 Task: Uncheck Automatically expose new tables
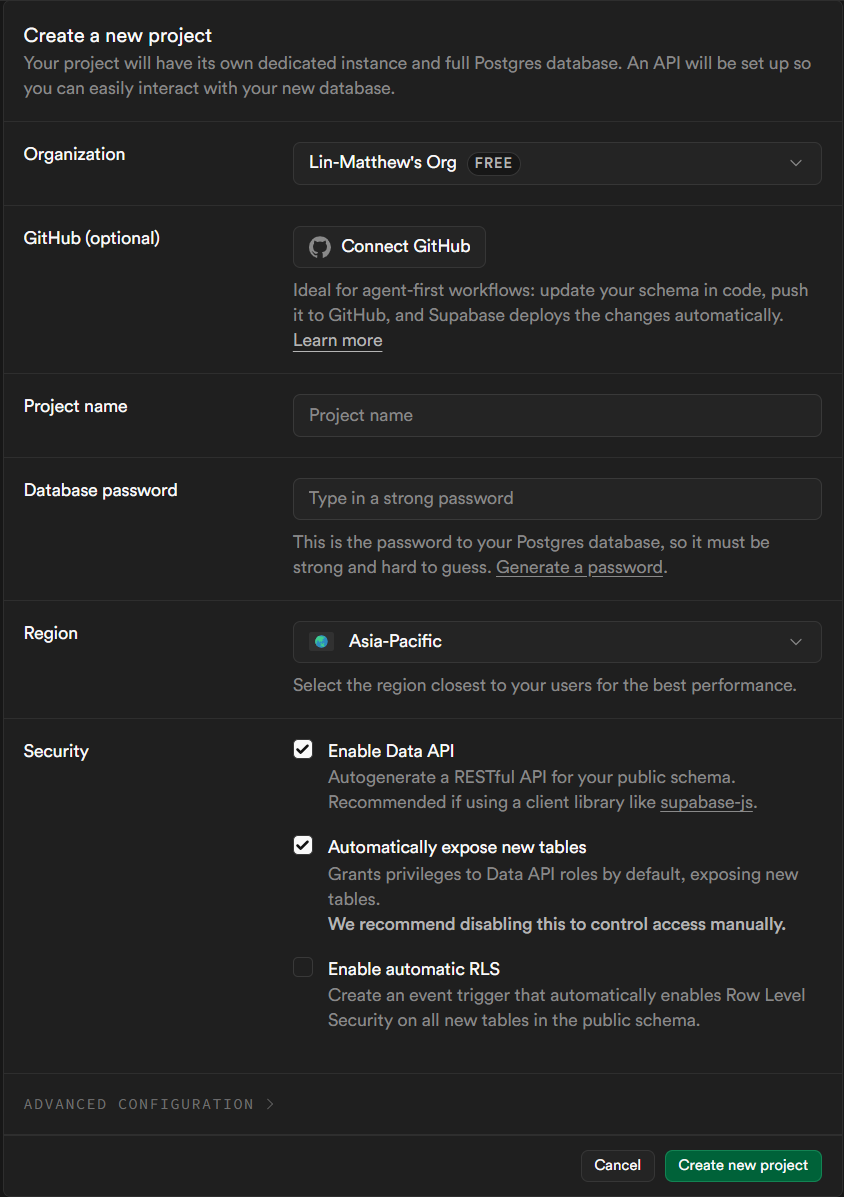pyautogui.click(x=303, y=845)
